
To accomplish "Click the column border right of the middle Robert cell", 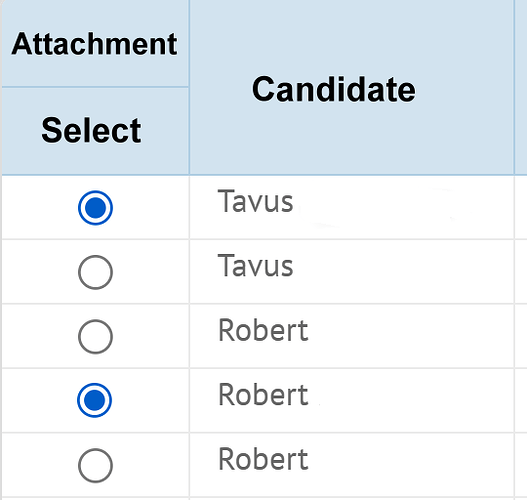I will click(514, 400).
